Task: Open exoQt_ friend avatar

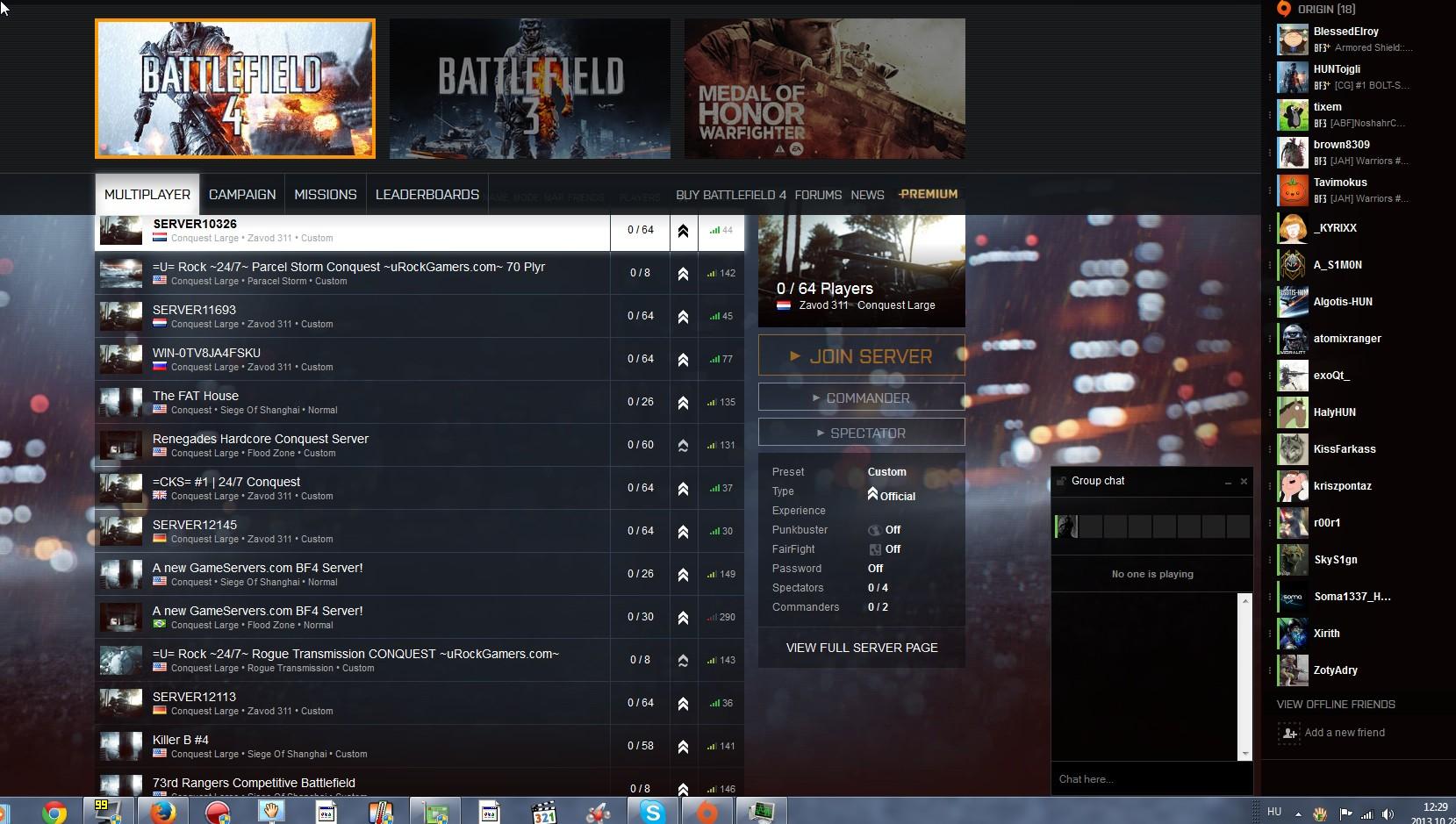Action: point(1292,376)
